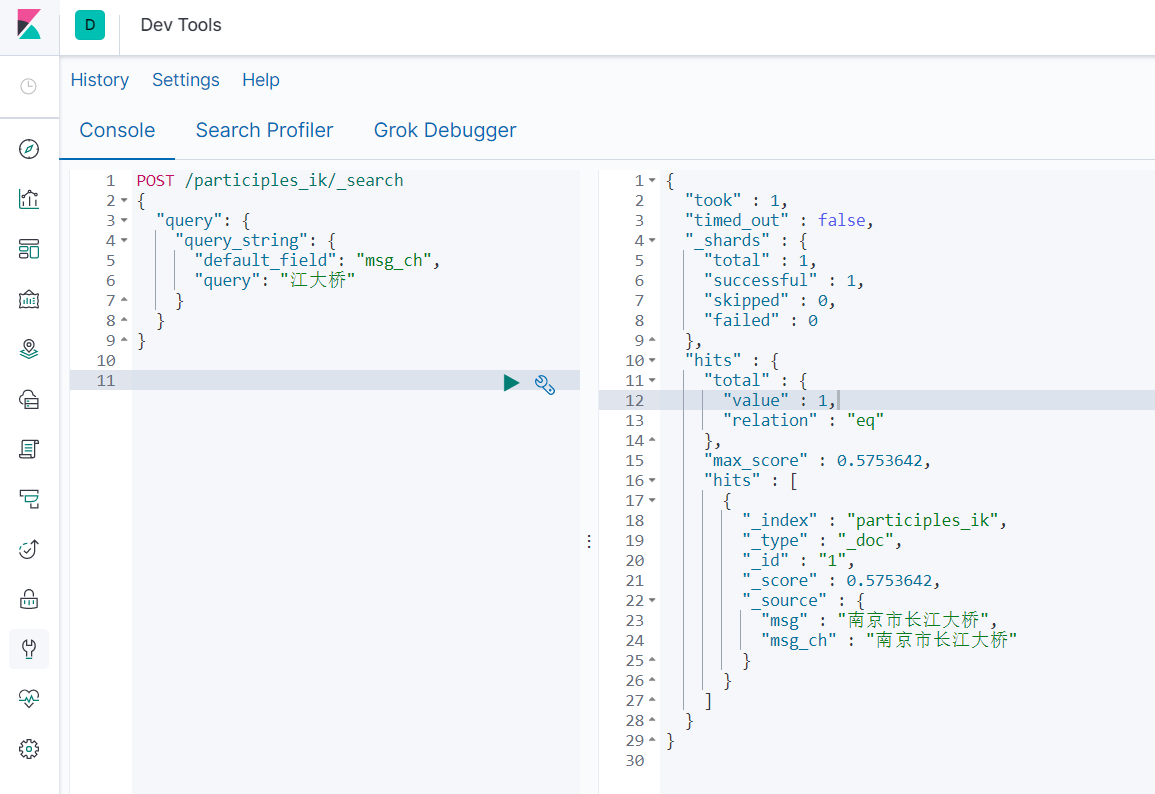1155x794 pixels.
Task: Click "_type" : "_doc" response line
Action: (822, 540)
